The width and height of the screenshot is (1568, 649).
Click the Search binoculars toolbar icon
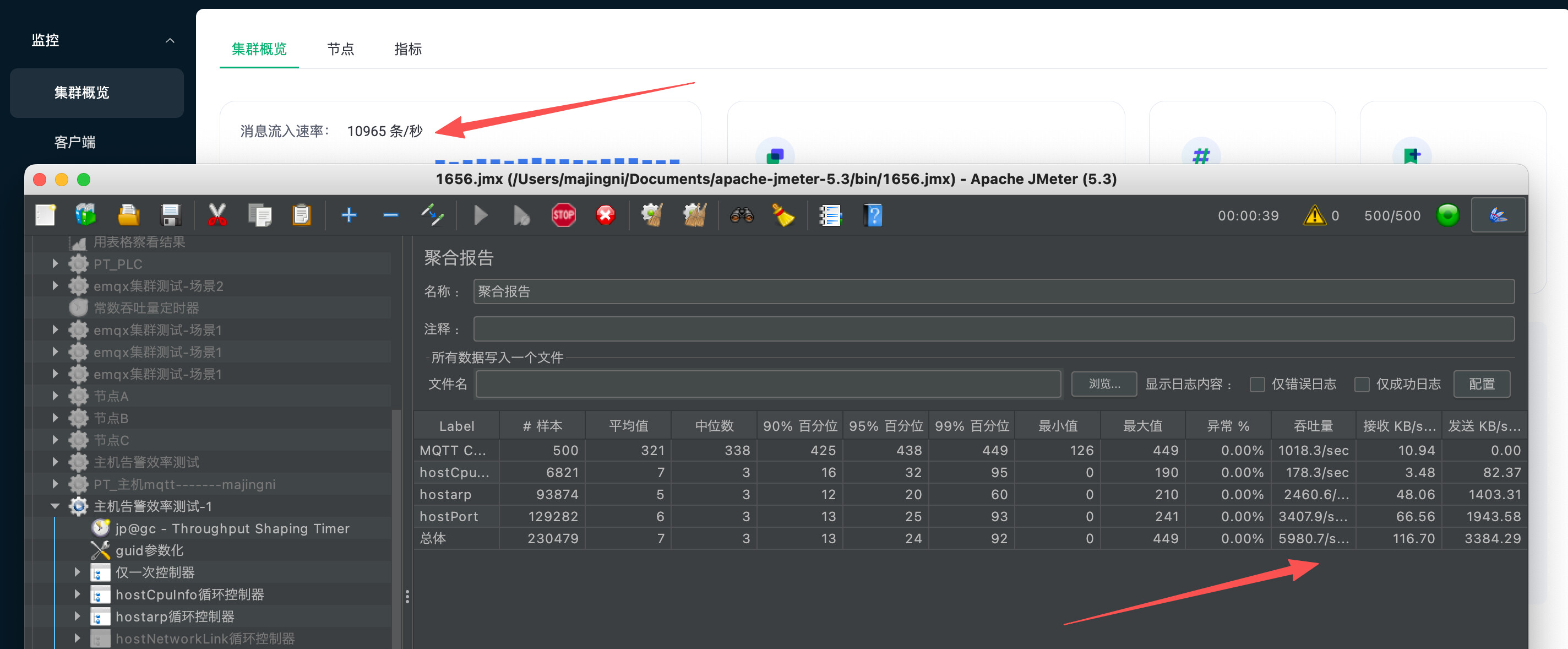click(742, 215)
